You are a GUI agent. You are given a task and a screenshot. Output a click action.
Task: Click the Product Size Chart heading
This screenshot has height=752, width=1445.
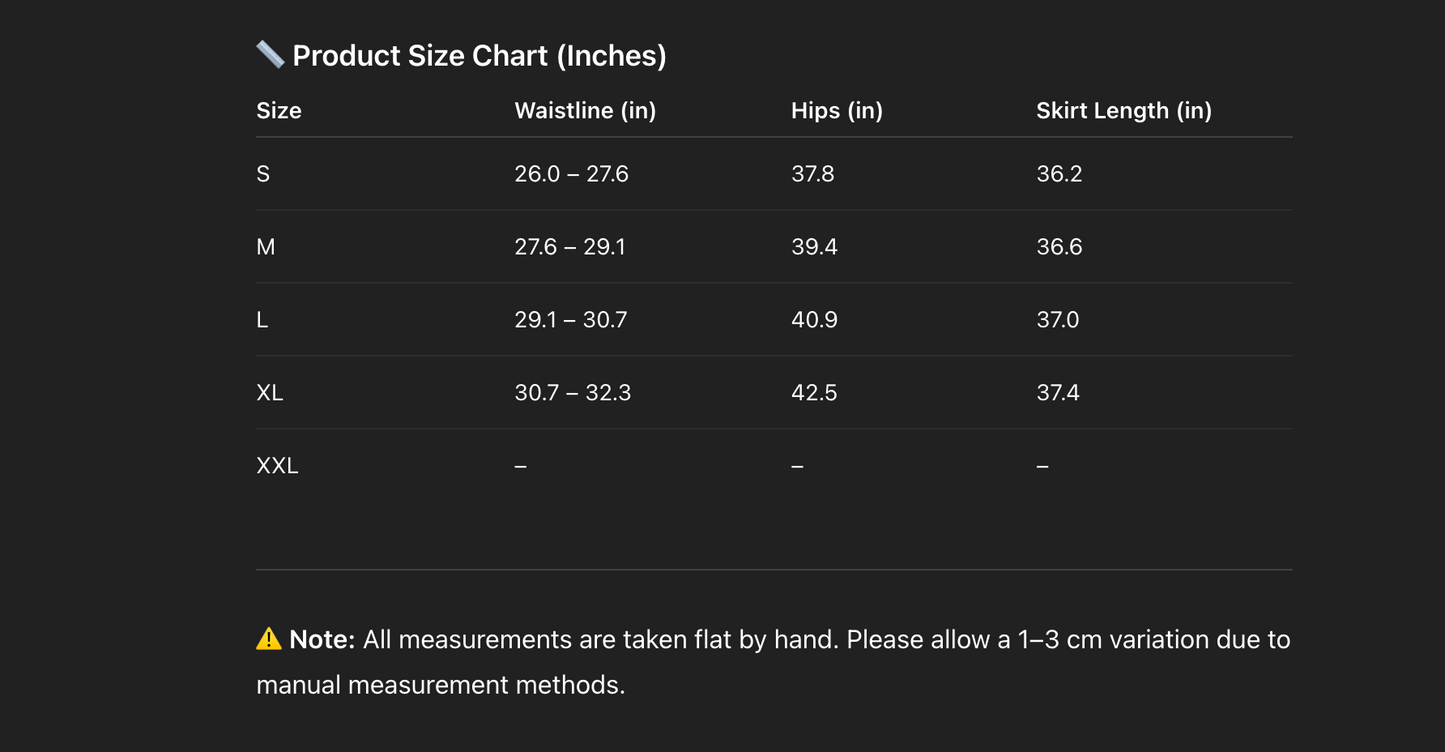(479, 56)
